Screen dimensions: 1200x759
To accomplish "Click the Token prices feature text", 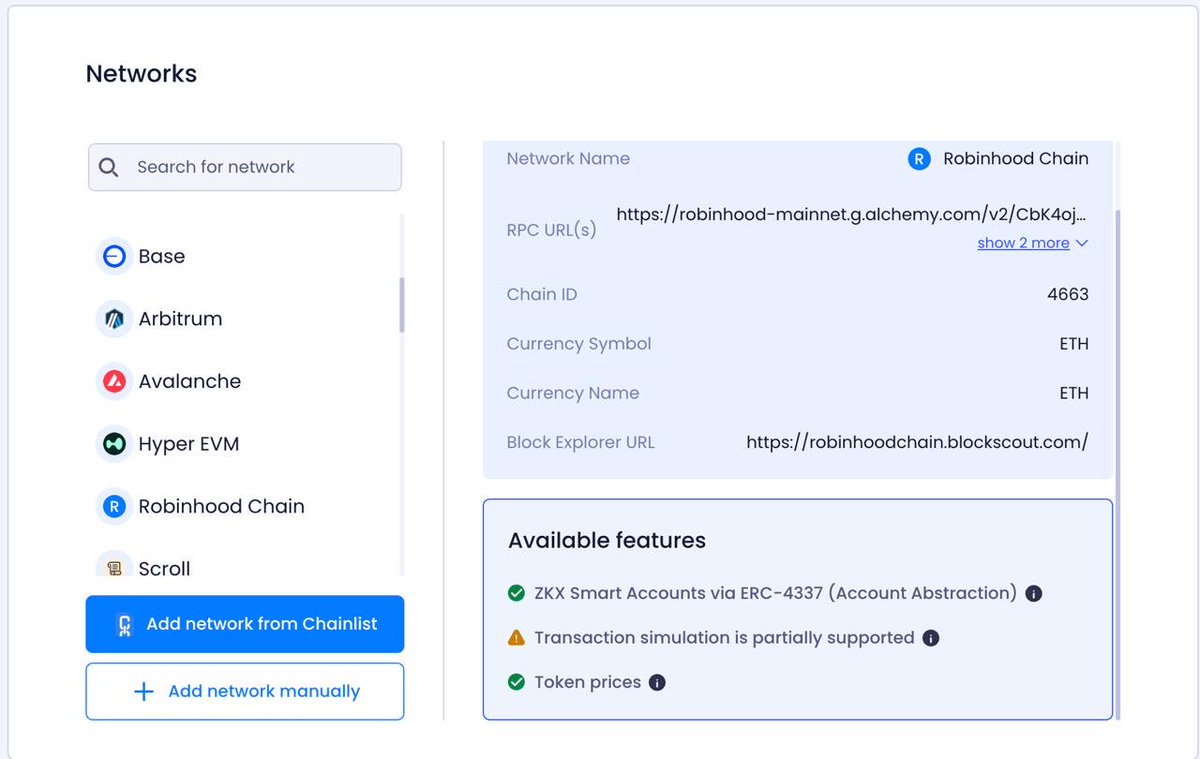I will tap(588, 683).
